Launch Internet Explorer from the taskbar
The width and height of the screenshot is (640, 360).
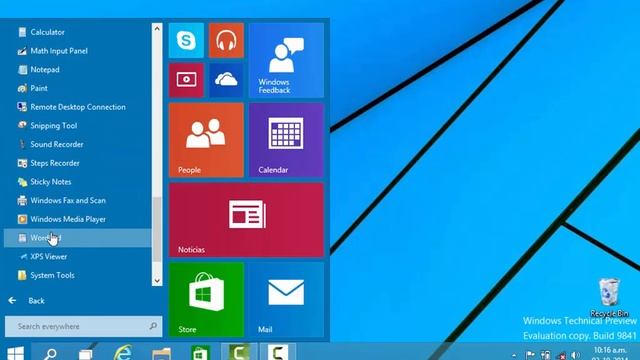click(123, 353)
